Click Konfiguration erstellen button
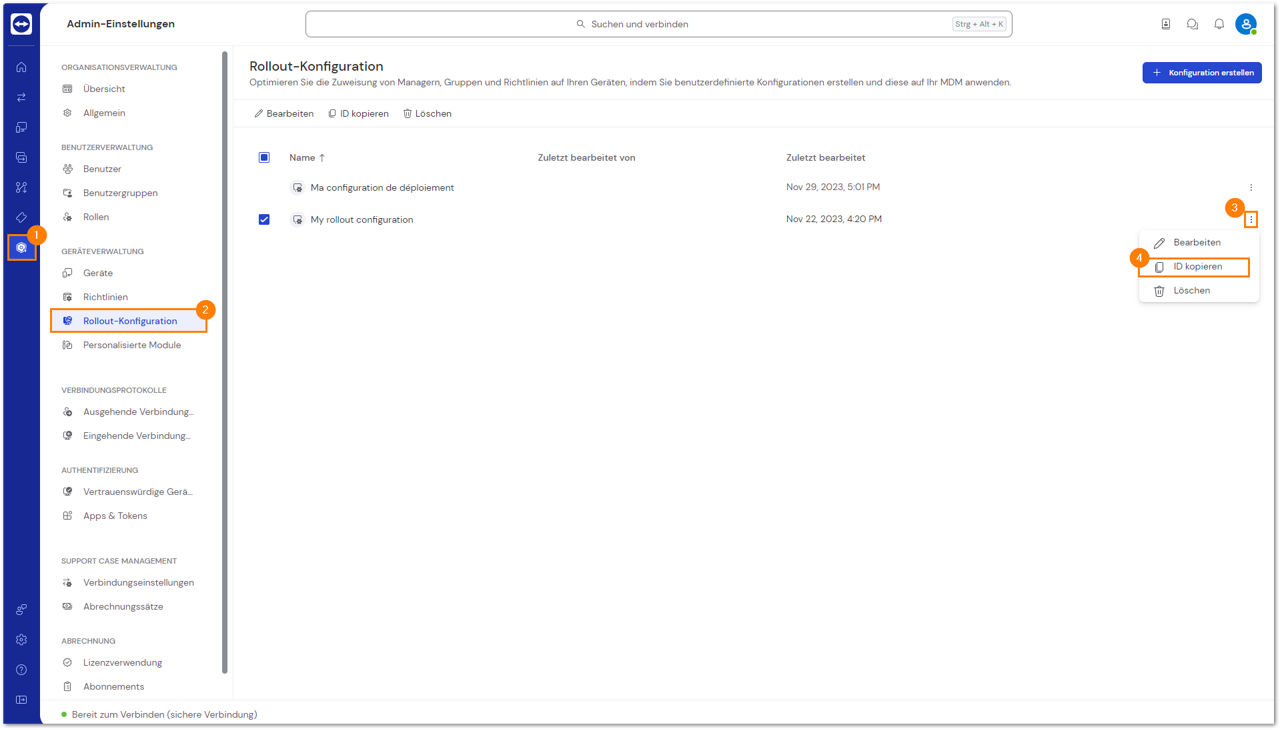Image resolution: width=1280 pixels, height=730 pixels. (x=1202, y=73)
